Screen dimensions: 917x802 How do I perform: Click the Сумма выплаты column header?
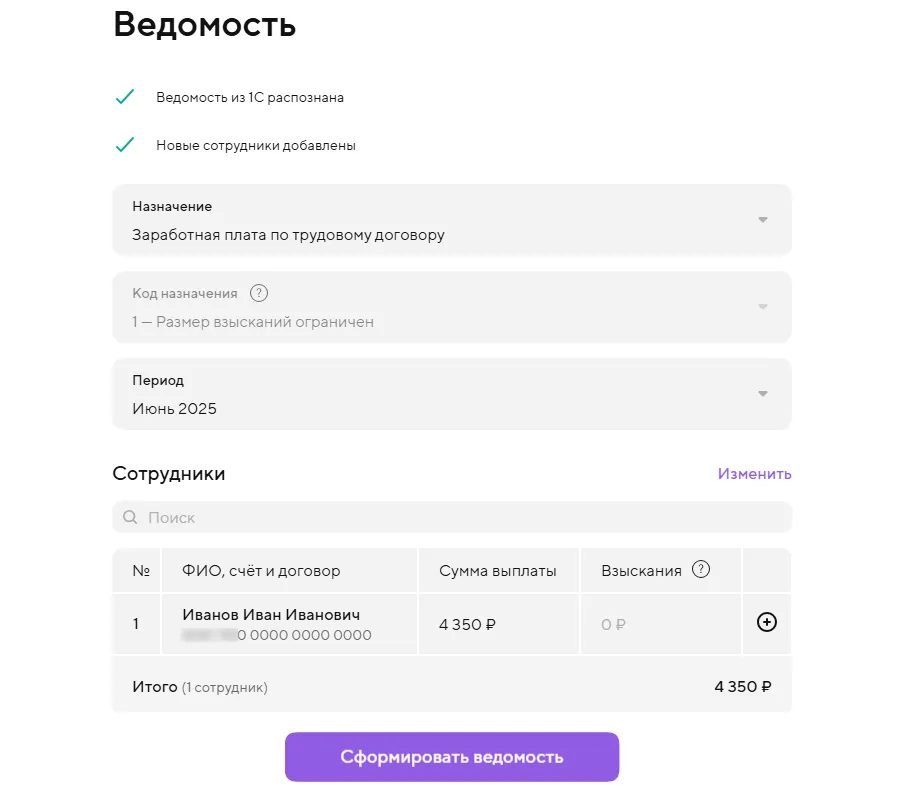pos(497,571)
